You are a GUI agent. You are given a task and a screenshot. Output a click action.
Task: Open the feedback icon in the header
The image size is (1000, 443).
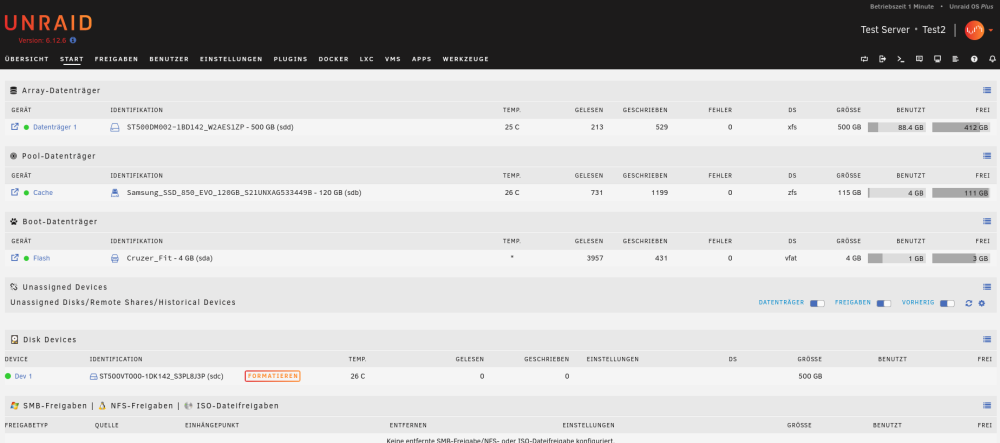pos(919,59)
